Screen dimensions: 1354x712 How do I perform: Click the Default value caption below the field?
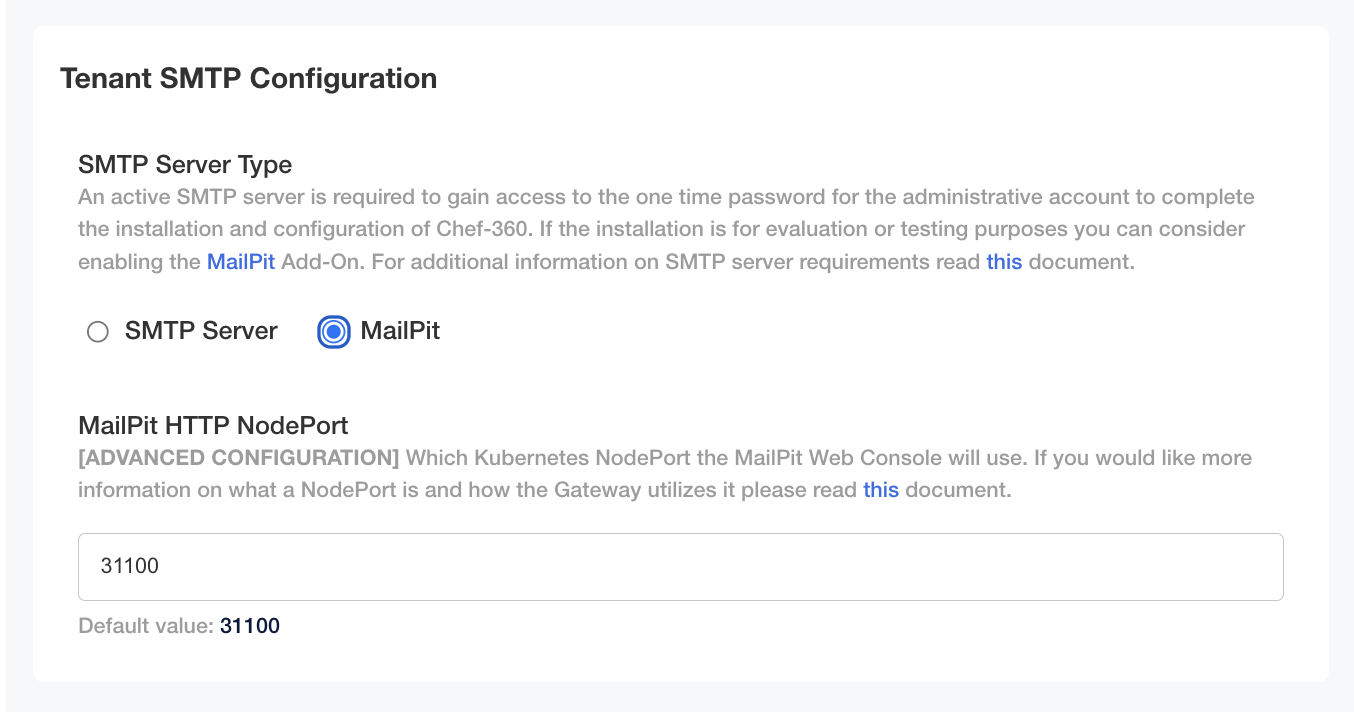pos(143,626)
